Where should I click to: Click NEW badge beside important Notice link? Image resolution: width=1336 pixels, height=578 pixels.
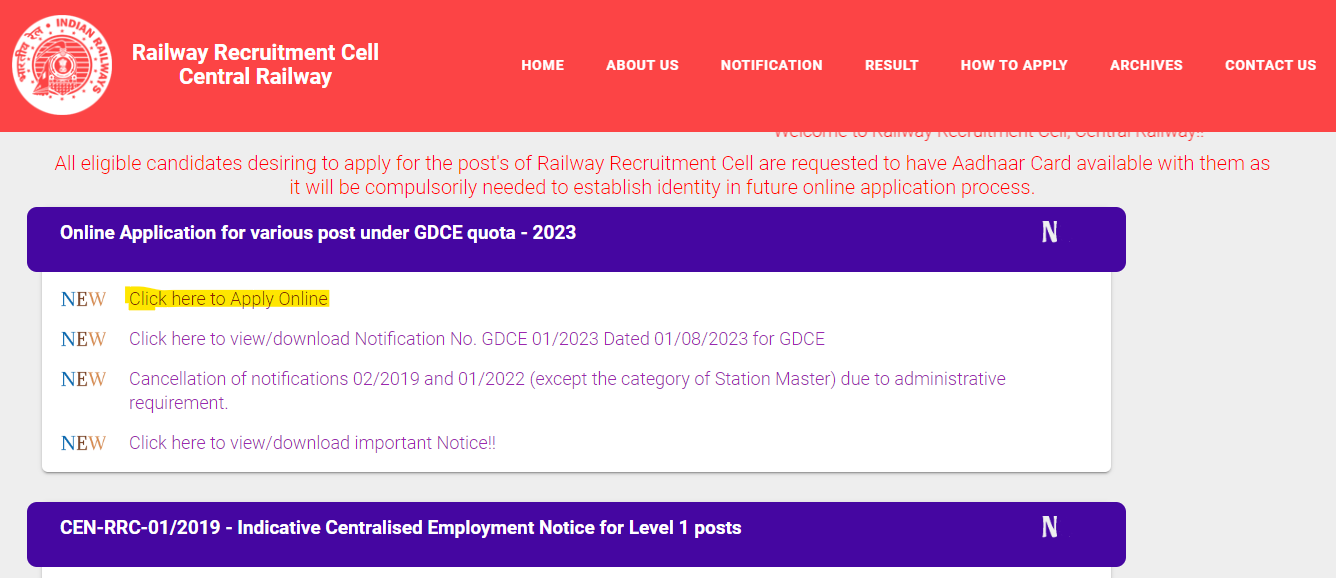[83, 443]
